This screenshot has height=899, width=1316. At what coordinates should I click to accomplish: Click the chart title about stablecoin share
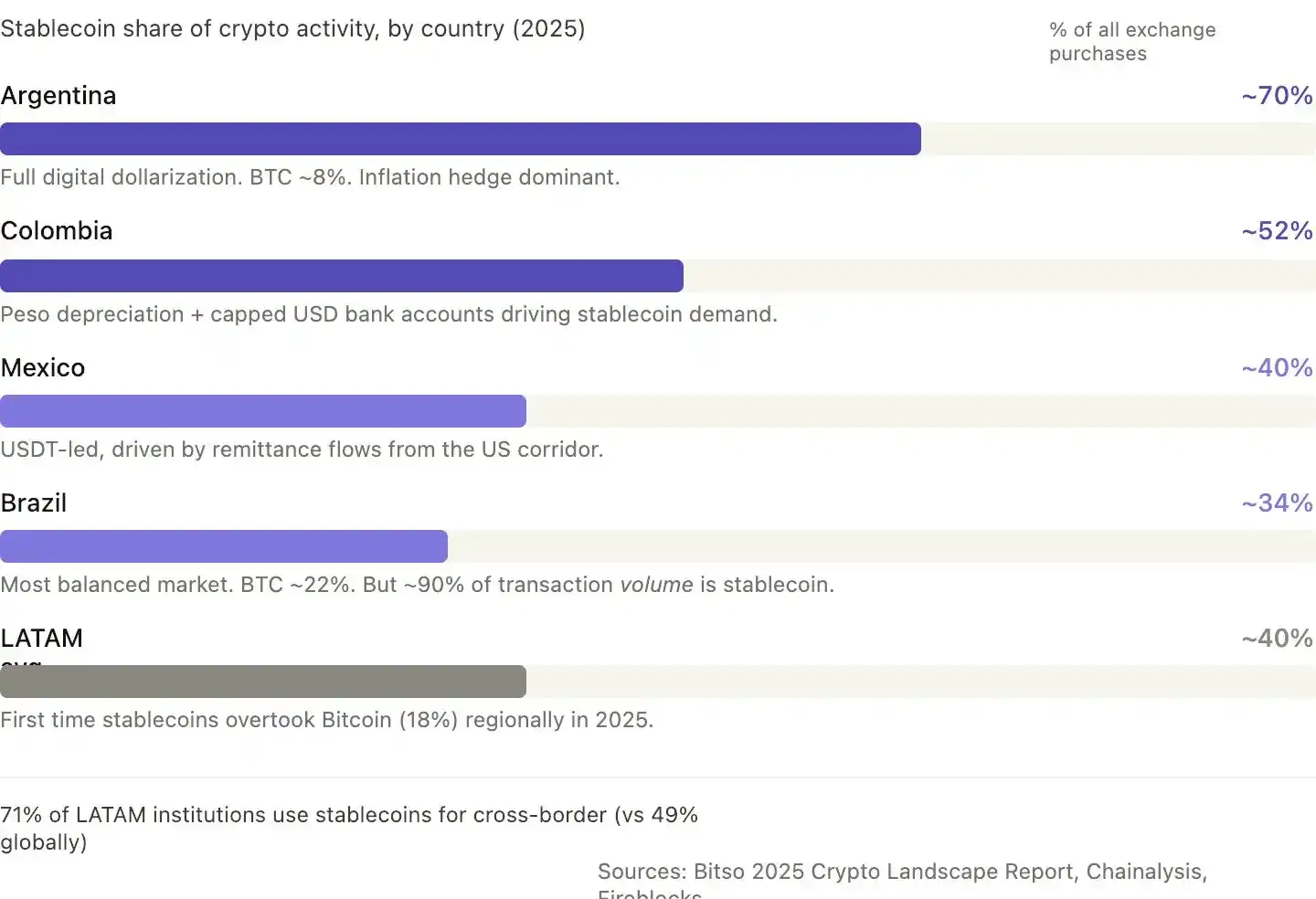[x=292, y=28]
